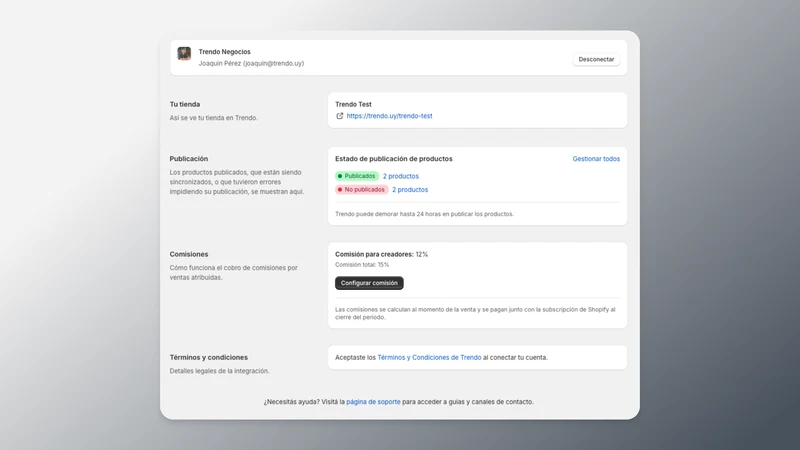Click the Comisiones section heading
The width and height of the screenshot is (800, 450).
tap(189, 254)
